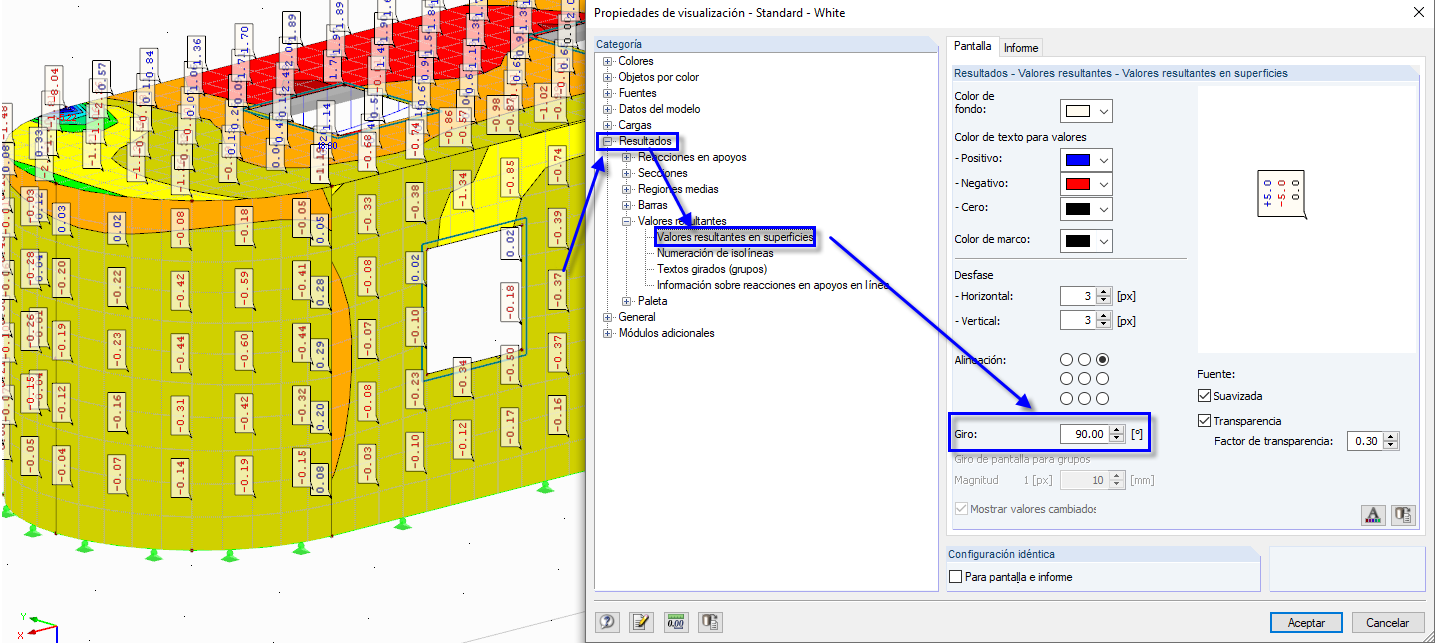Adjust the Vertical offset stepper arrows
Image resolution: width=1435 pixels, height=643 pixels.
coord(1104,321)
